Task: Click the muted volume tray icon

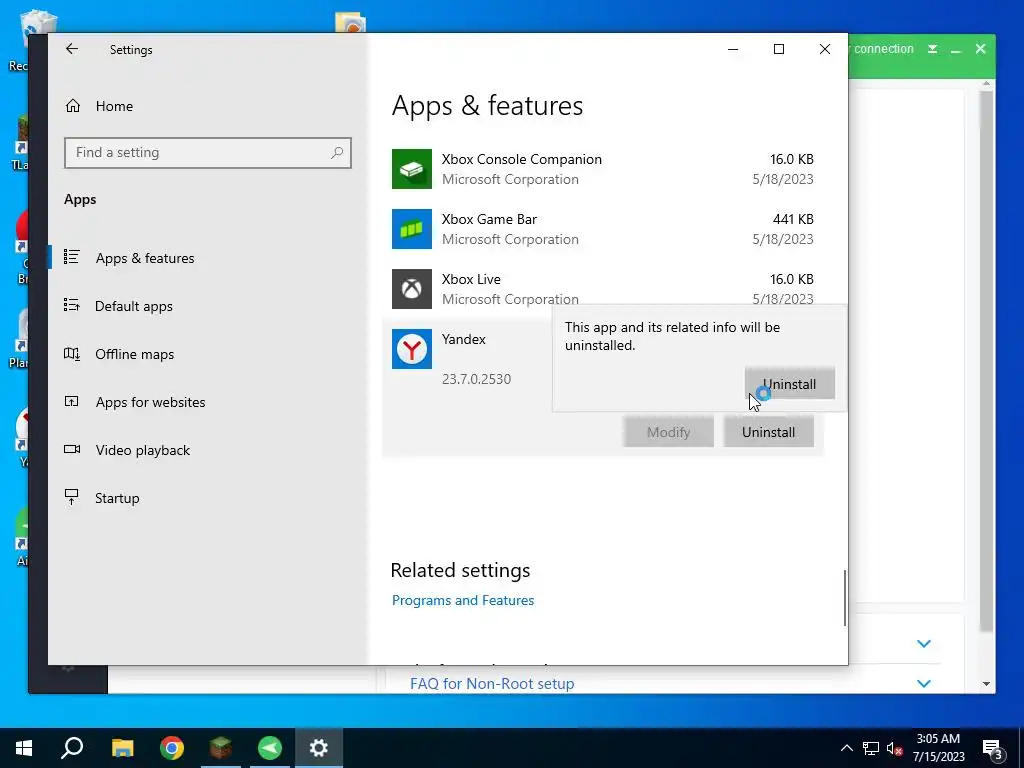Action: (895, 749)
